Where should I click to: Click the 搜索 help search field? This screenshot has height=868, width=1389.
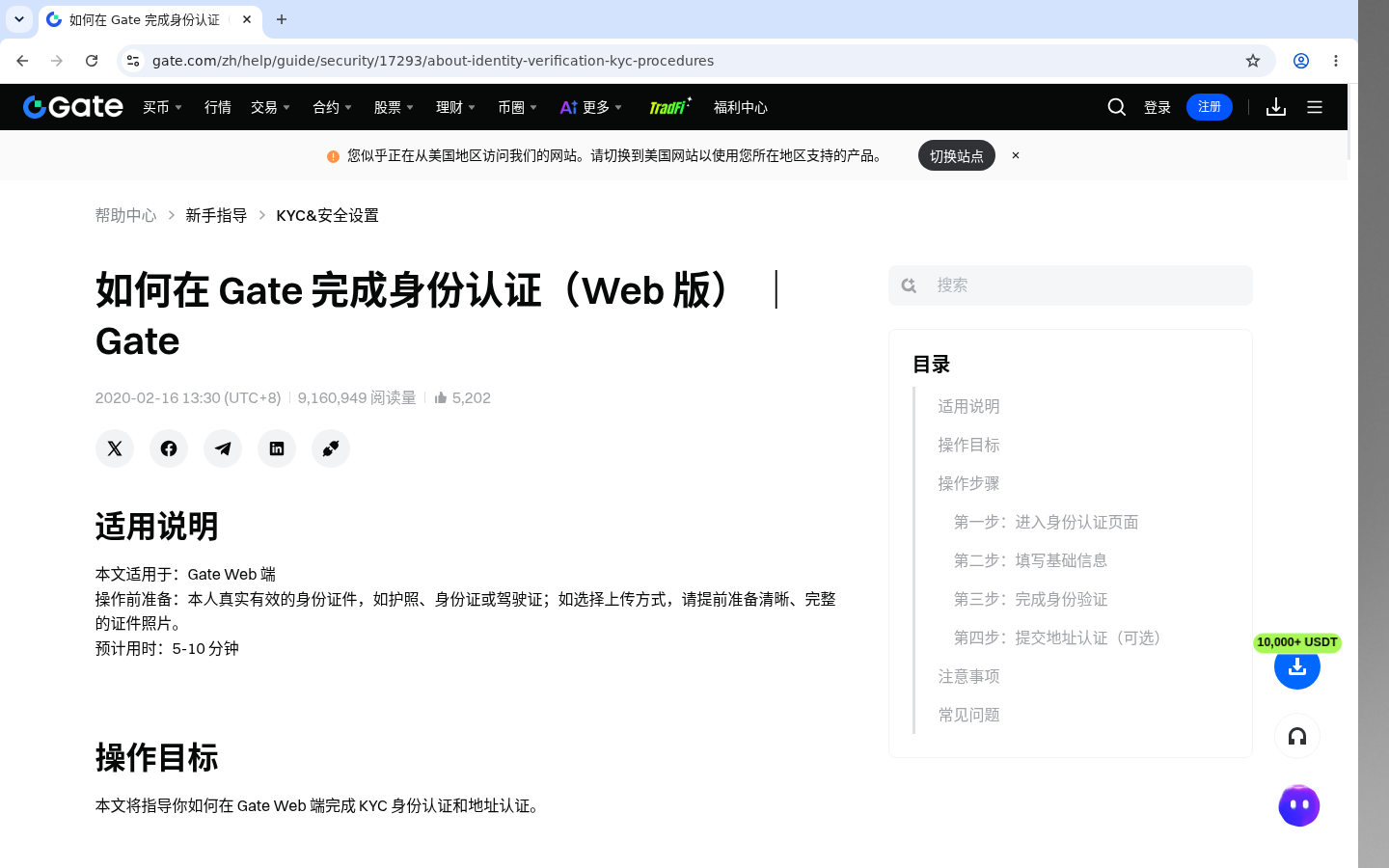tap(1071, 285)
